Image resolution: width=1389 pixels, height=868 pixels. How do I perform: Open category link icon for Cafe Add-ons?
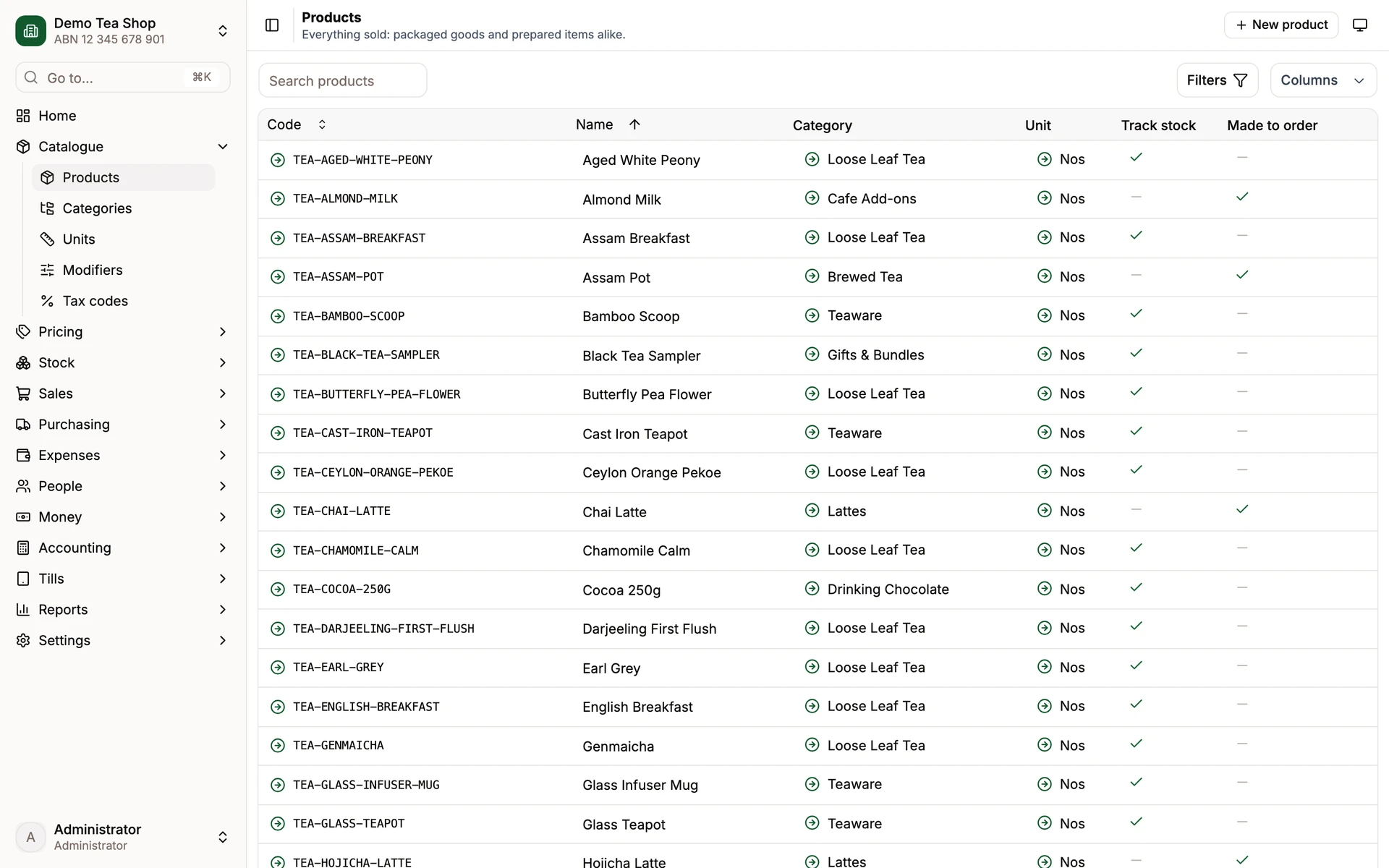coord(812,198)
